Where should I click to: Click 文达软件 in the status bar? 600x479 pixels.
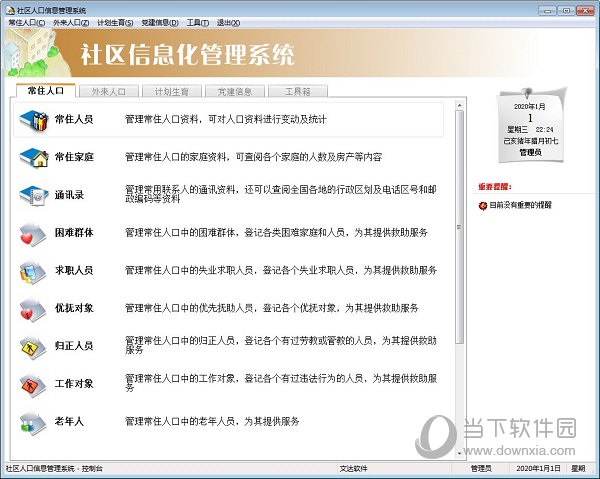pos(353,469)
